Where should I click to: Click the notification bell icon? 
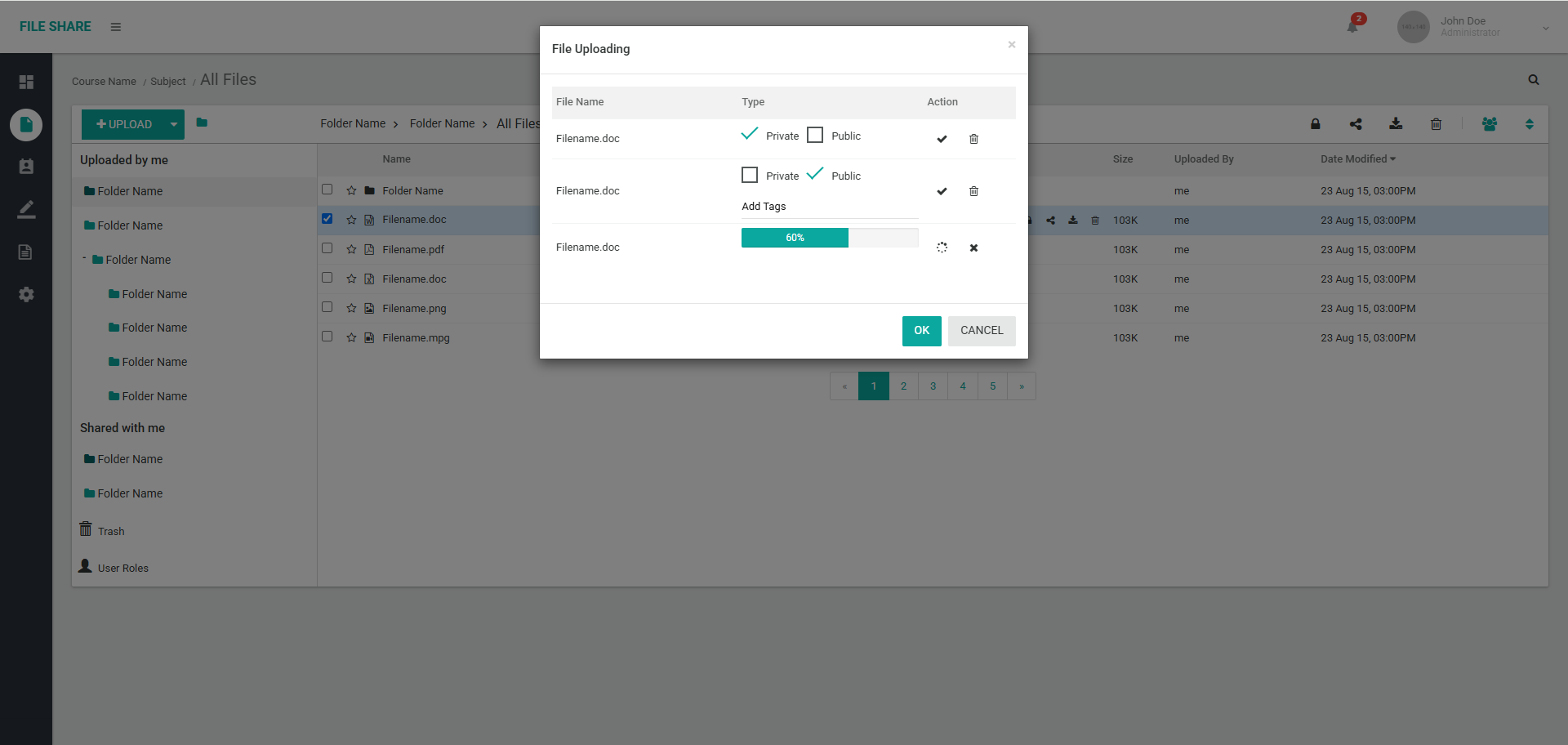click(x=1352, y=26)
